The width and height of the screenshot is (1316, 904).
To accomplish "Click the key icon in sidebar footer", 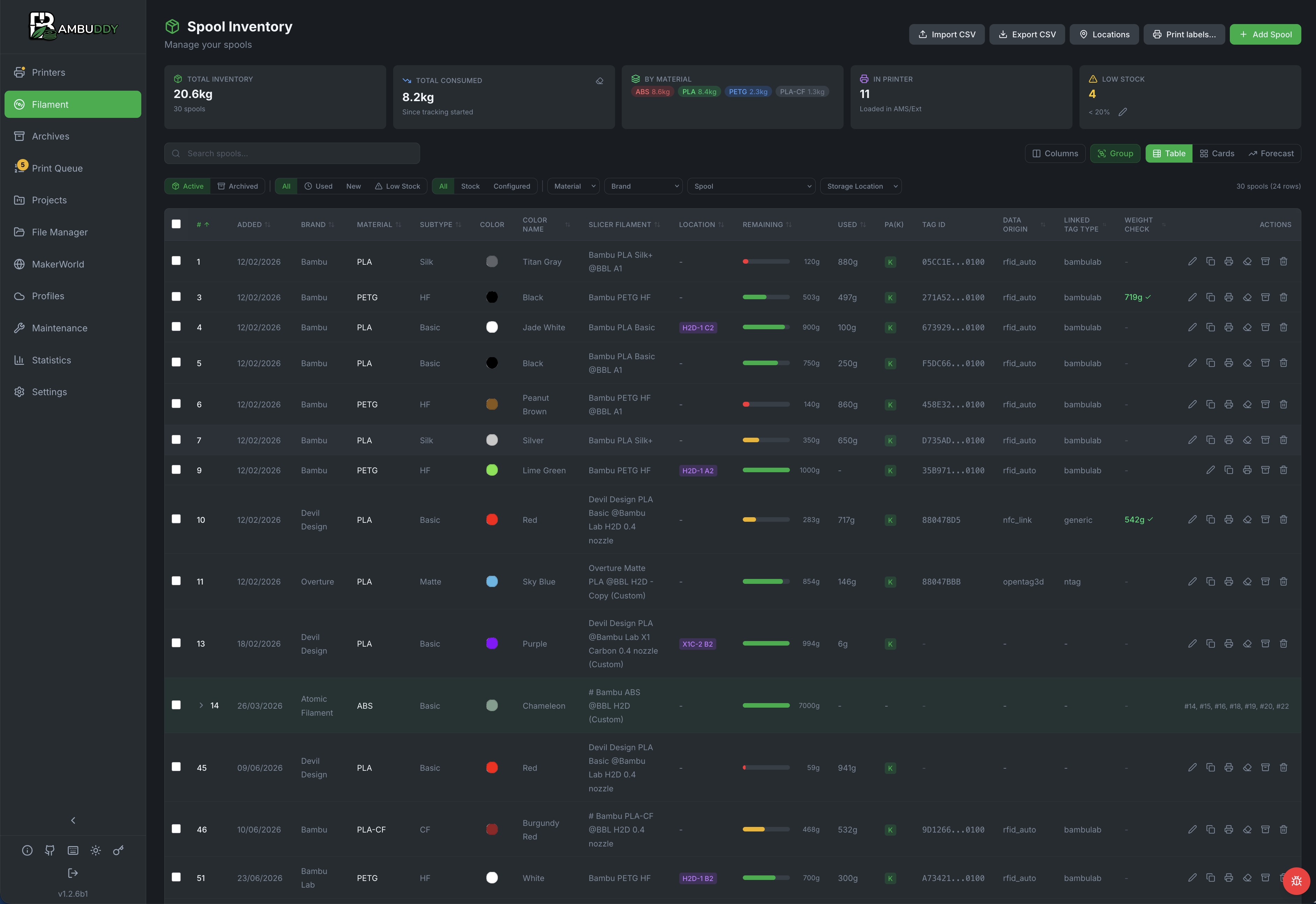I will (118, 850).
